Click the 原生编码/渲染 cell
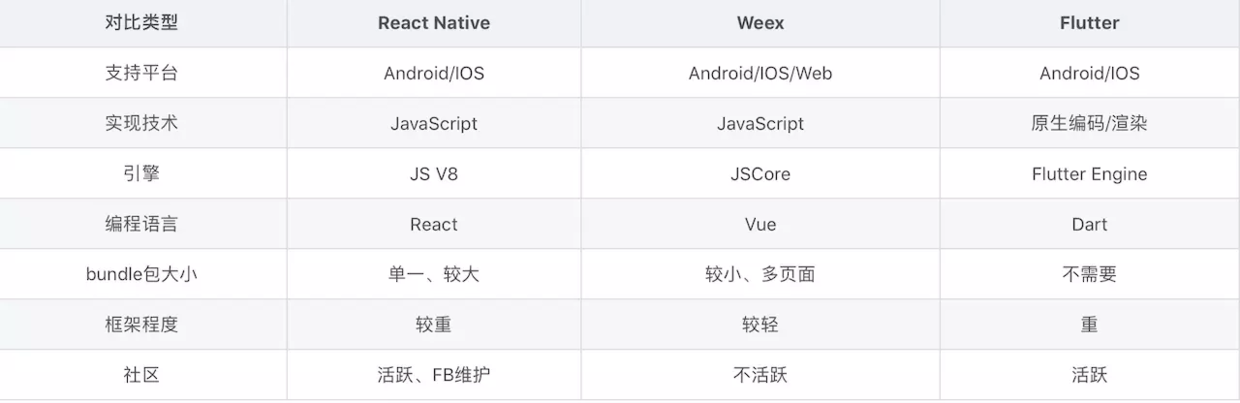The width and height of the screenshot is (1240, 403). tap(1089, 124)
